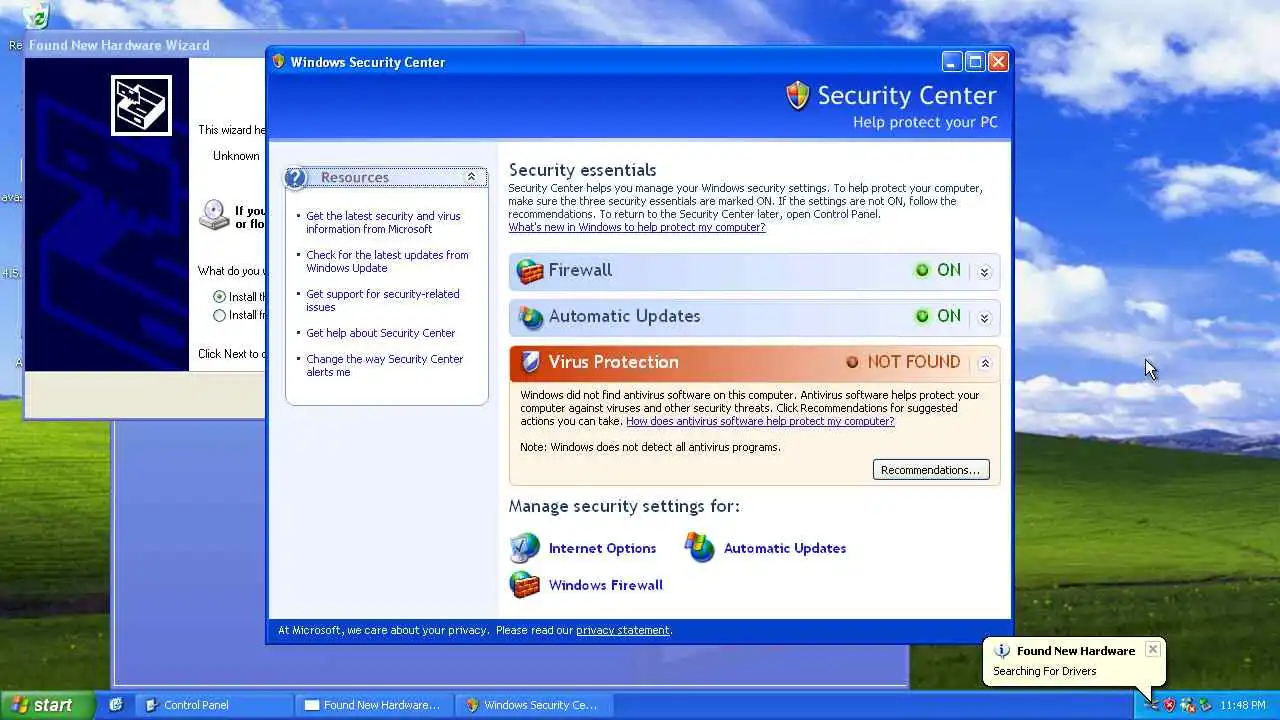Click the Manage security settings for heading
This screenshot has height=720, width=1280.
point(624,506)
